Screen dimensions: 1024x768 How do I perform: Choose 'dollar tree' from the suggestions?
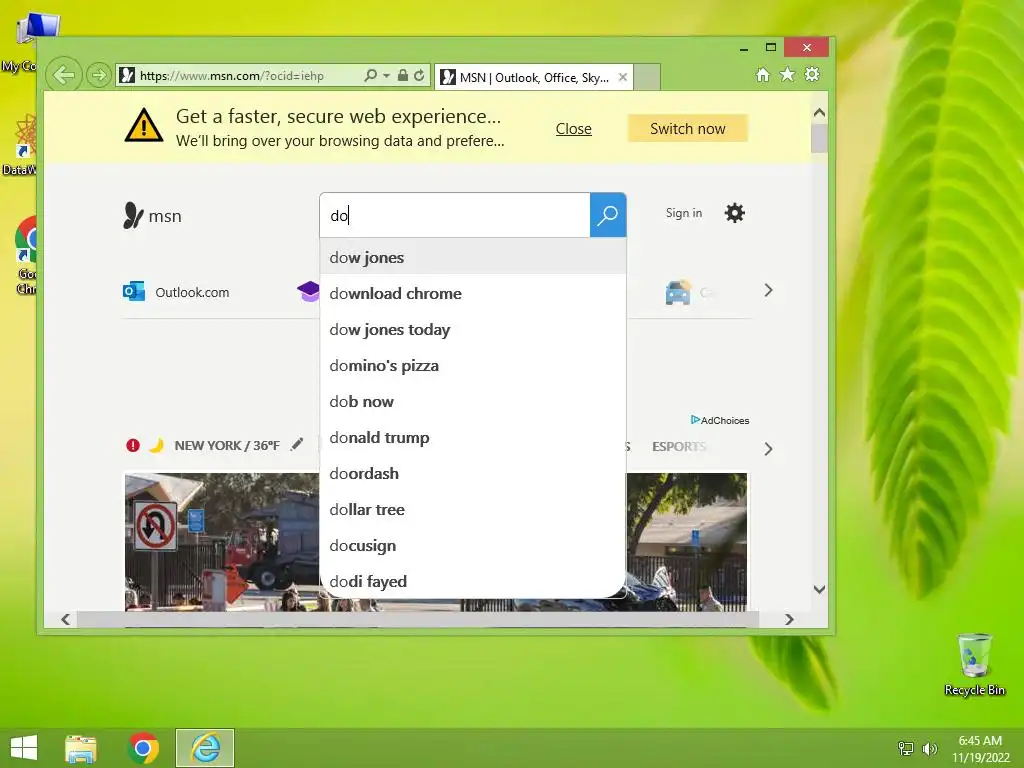pos(473,509)
